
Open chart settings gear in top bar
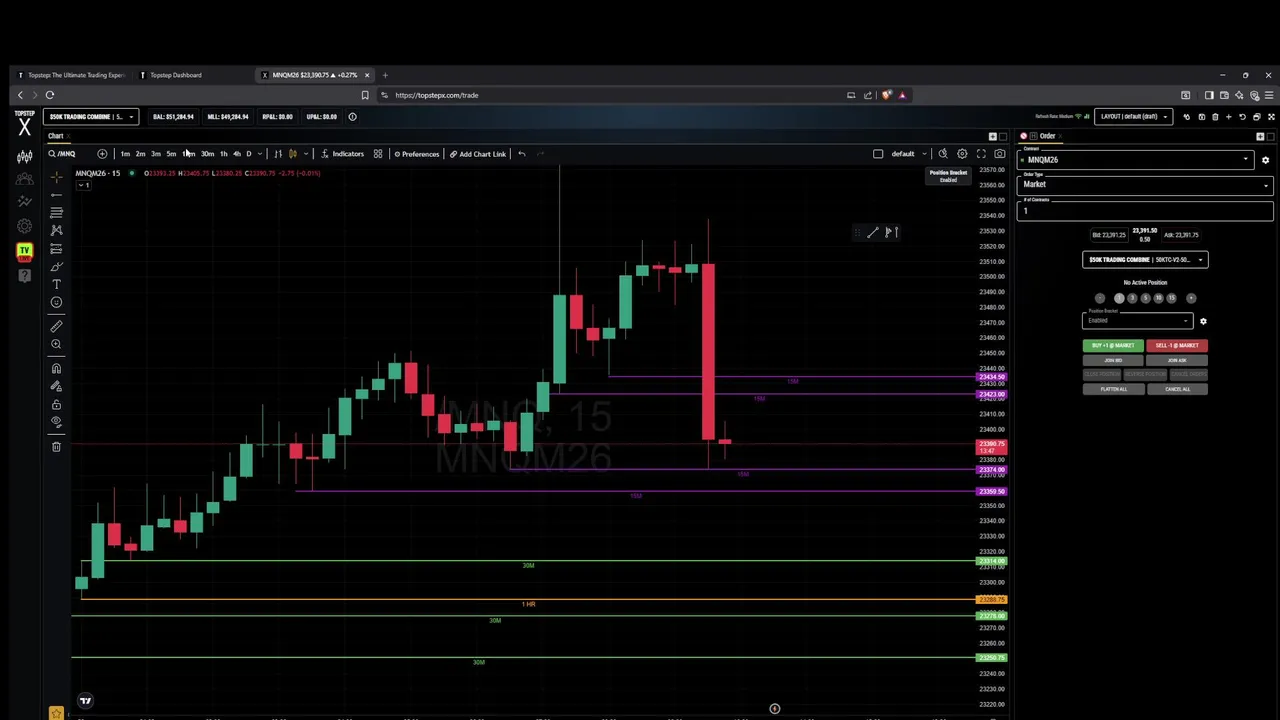coord(962,154)
